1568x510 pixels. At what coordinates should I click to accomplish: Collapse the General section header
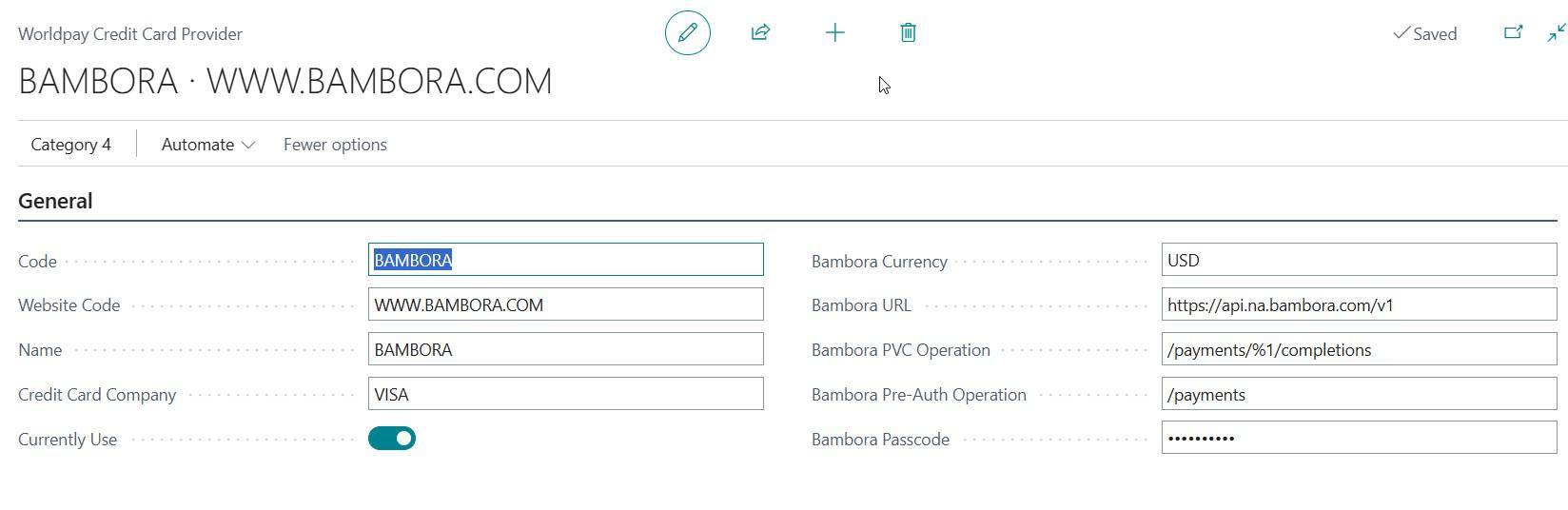55,201
